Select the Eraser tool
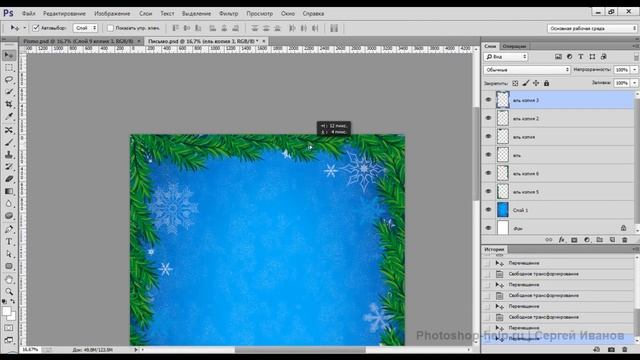The width and height of the screenshot is (640, 360). click(x=9, y=179)
